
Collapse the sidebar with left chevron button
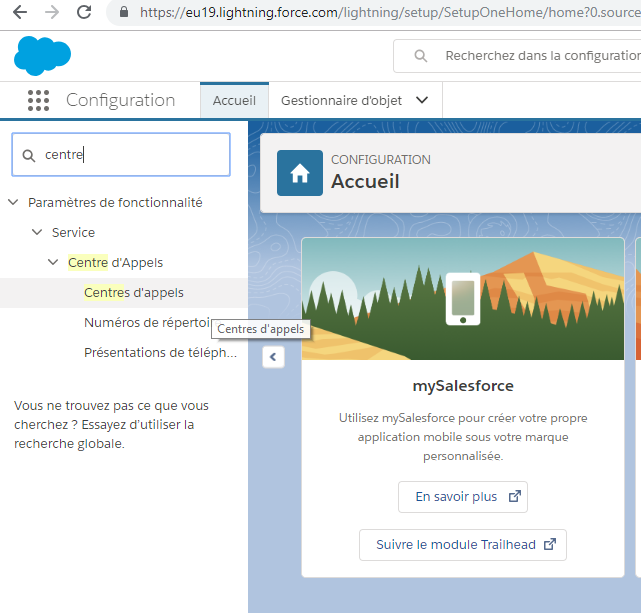pyautogui.click(x=273, y=357)
